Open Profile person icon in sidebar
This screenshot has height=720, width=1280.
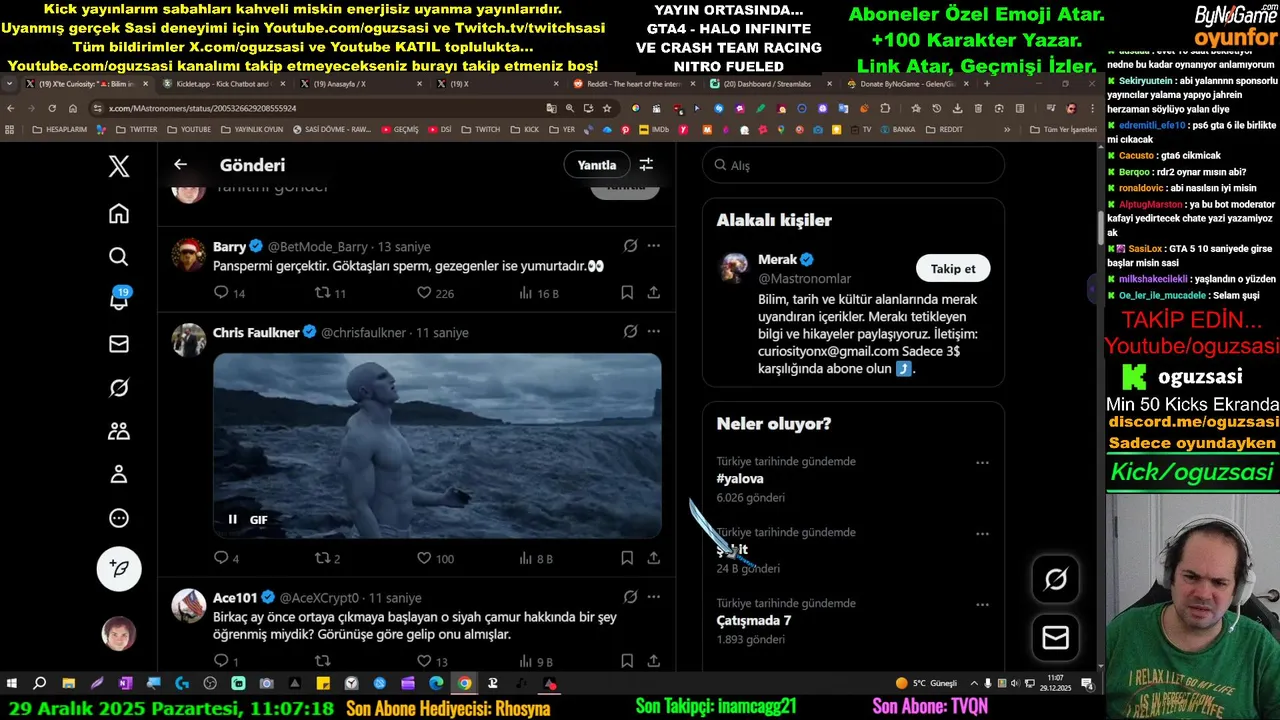(x=119, y=474)
